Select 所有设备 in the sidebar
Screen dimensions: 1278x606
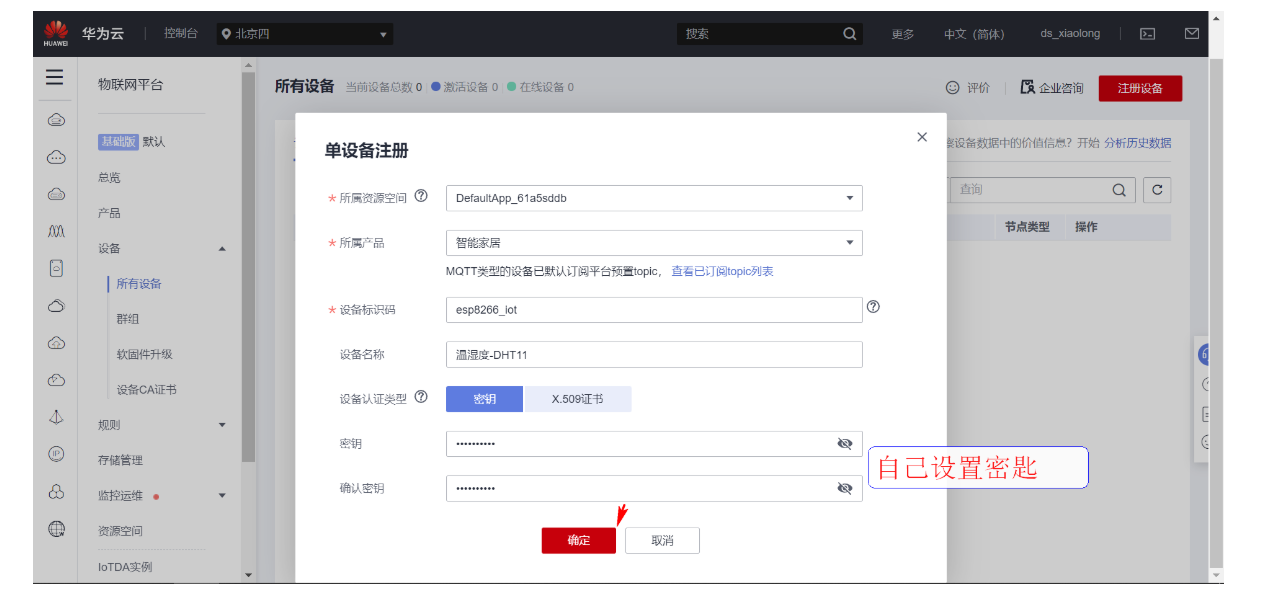tap(139, 284)
